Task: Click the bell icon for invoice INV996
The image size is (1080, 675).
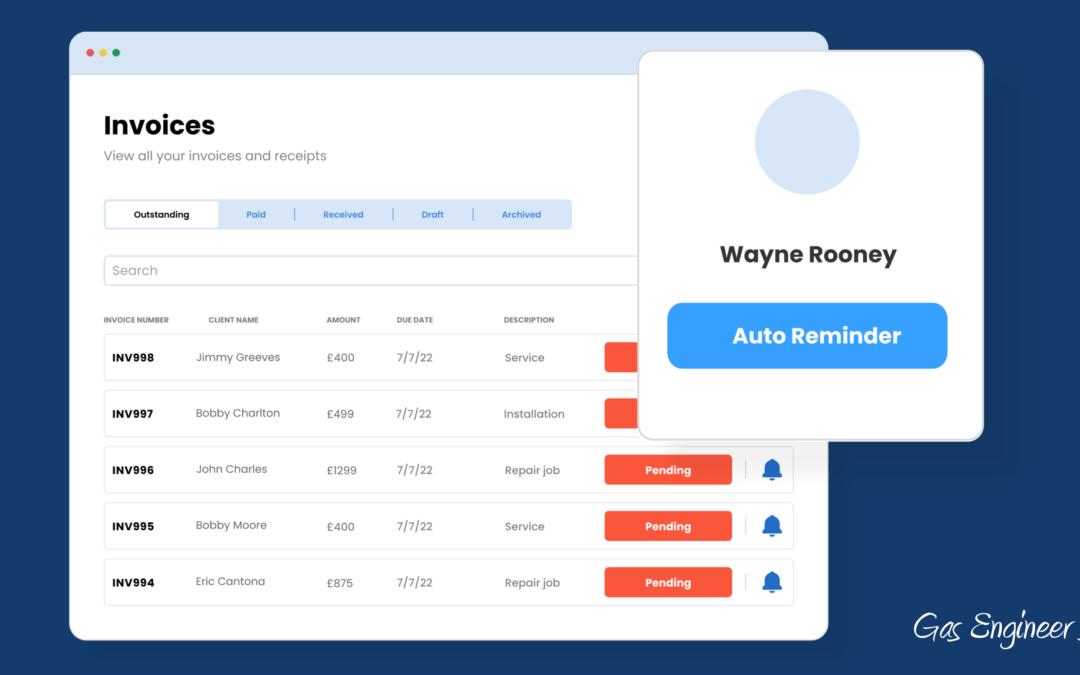Action: pos(771,470)
